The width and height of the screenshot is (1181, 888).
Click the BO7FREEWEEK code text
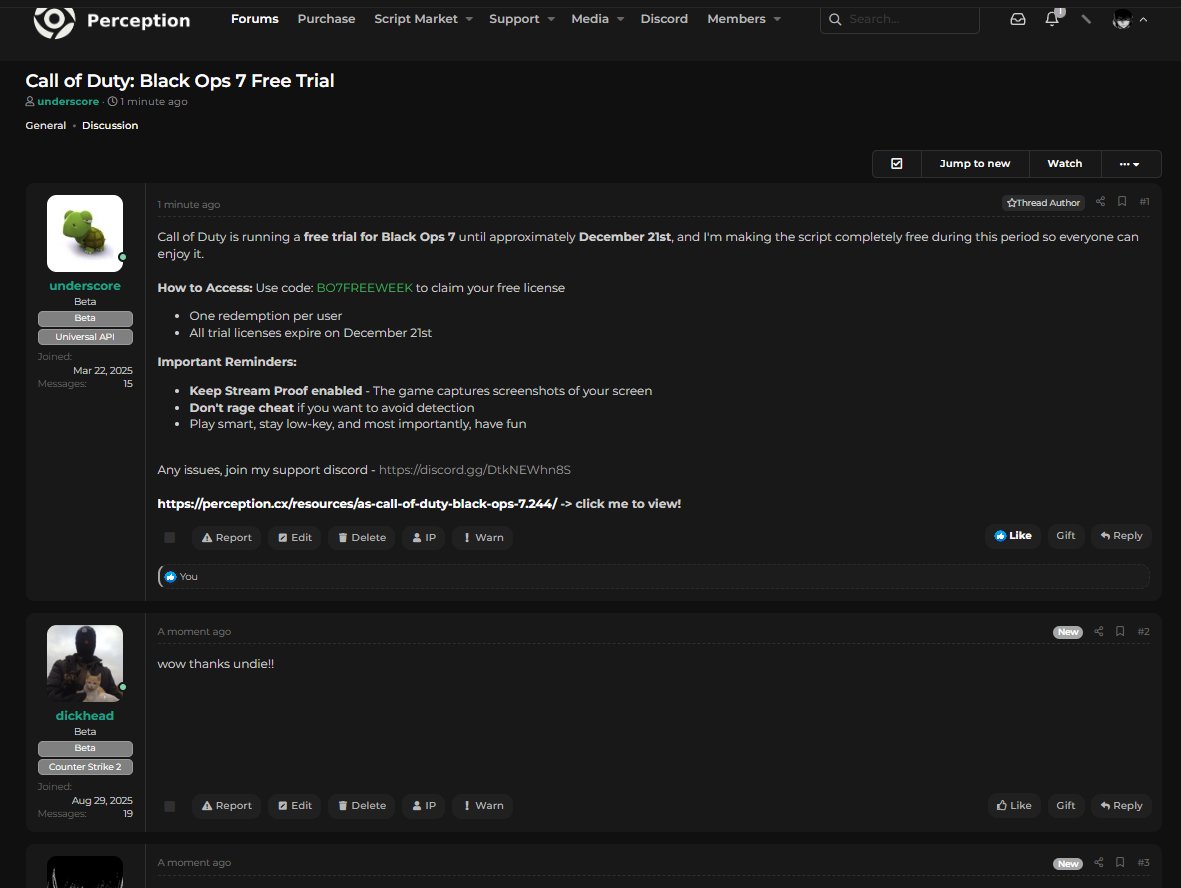(x=365, y=288)
